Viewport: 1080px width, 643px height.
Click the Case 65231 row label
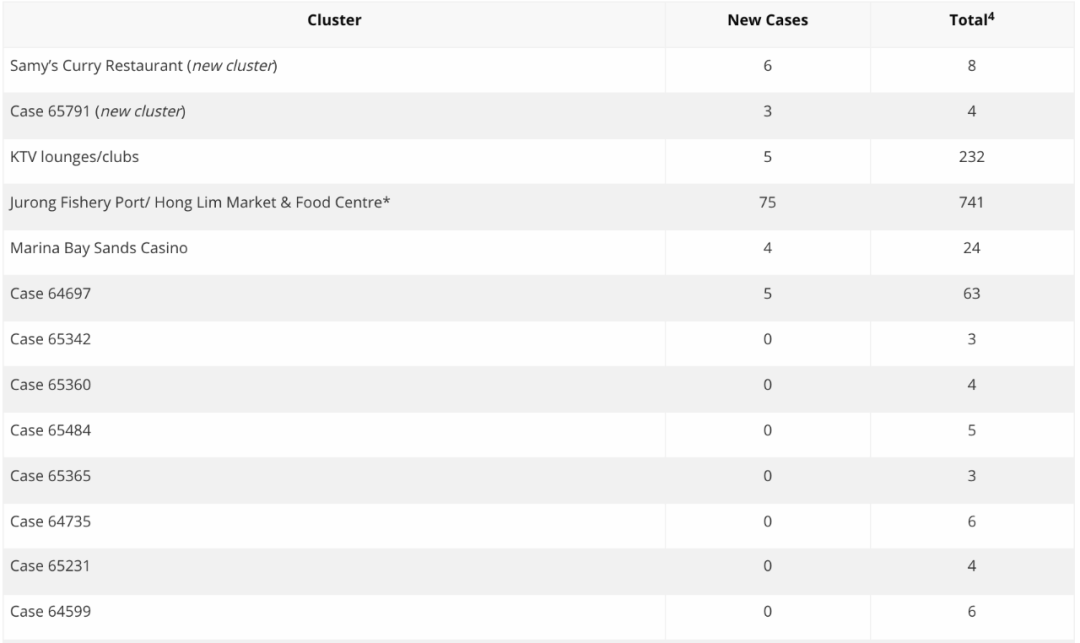click(x=50, y=566)
